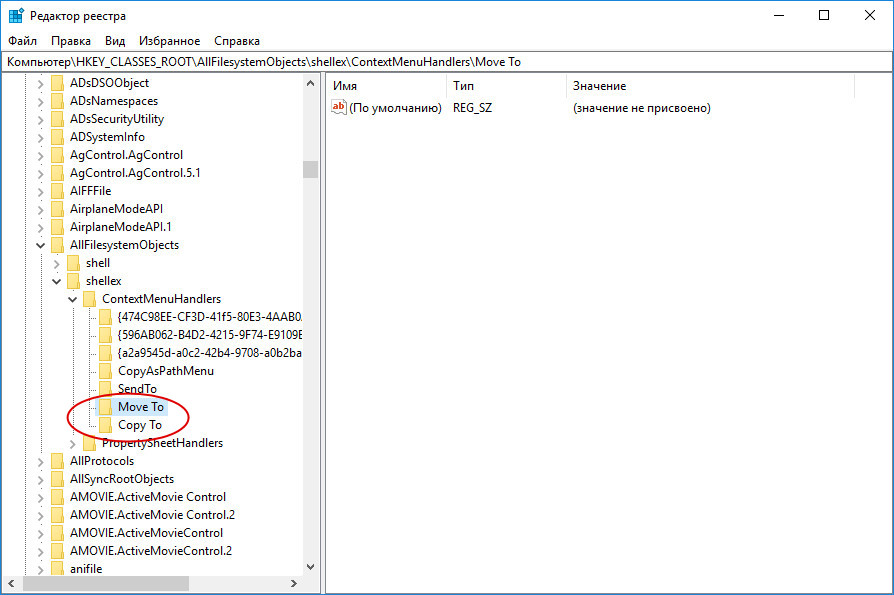
Task: Click the tree horizontal scrollbar thumb
Action: coord(105,584)
